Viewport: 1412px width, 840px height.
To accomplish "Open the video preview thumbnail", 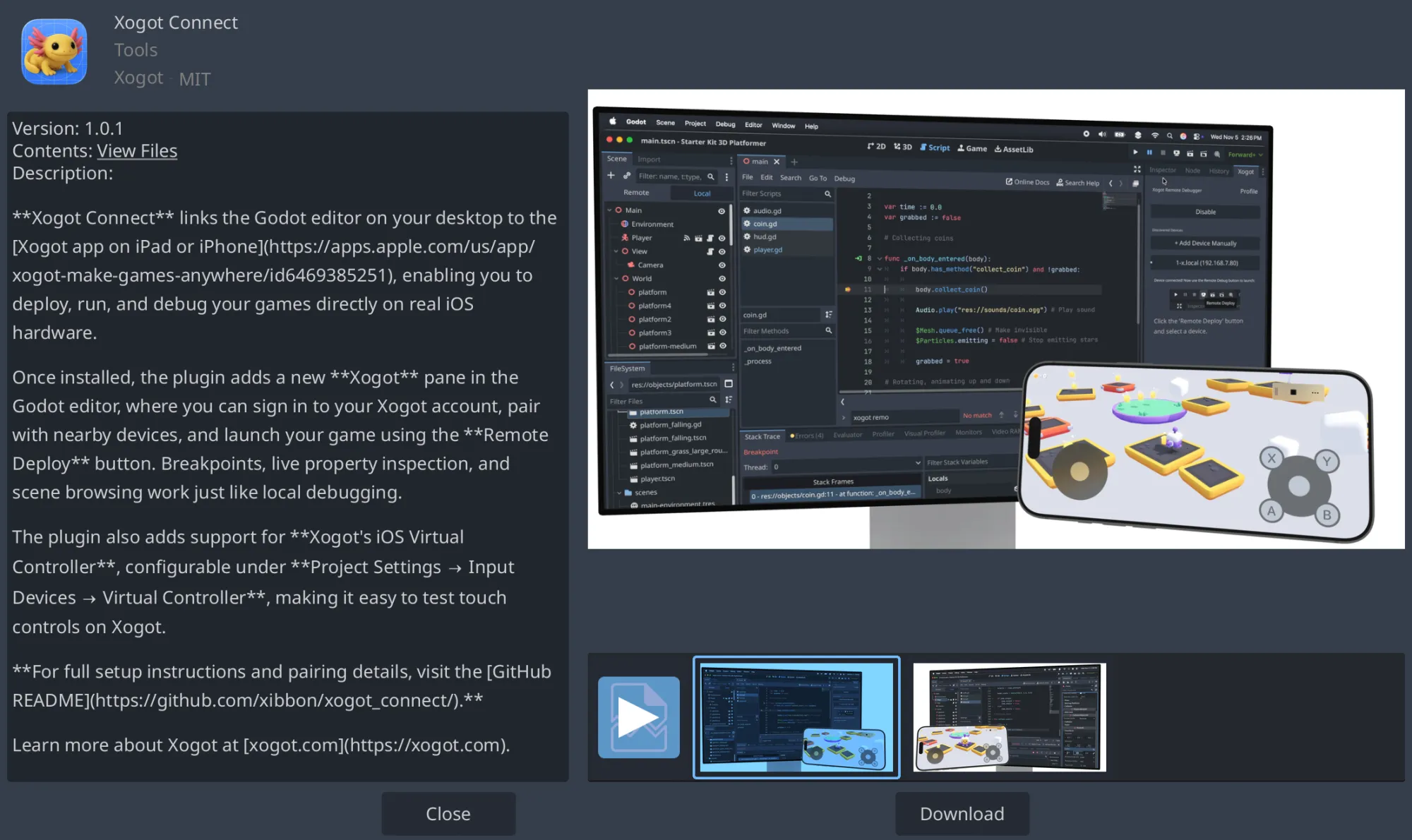I will coord(638,717).
